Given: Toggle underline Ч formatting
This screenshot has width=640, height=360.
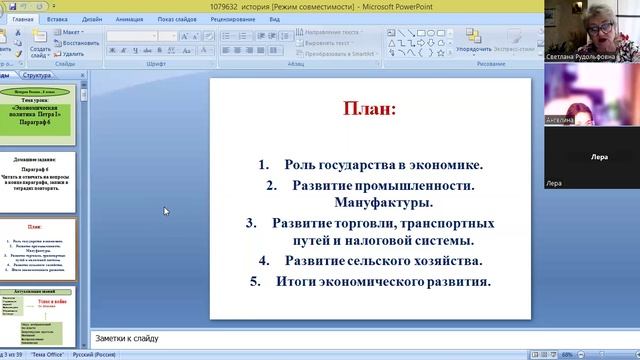Looking at the screenshot, I should click(x=135, y=51).
